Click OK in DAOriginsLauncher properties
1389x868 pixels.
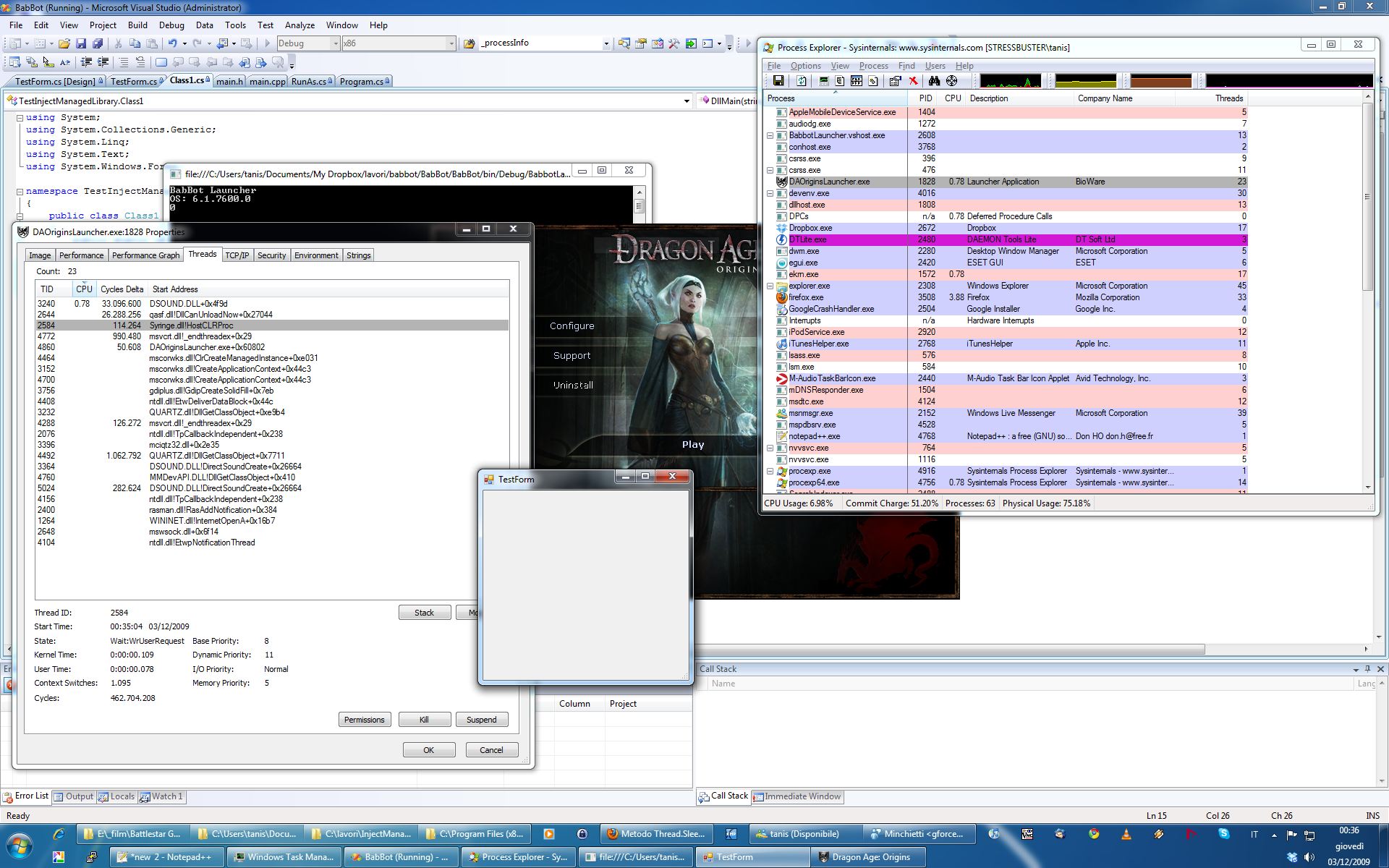[x=429, y=750]
